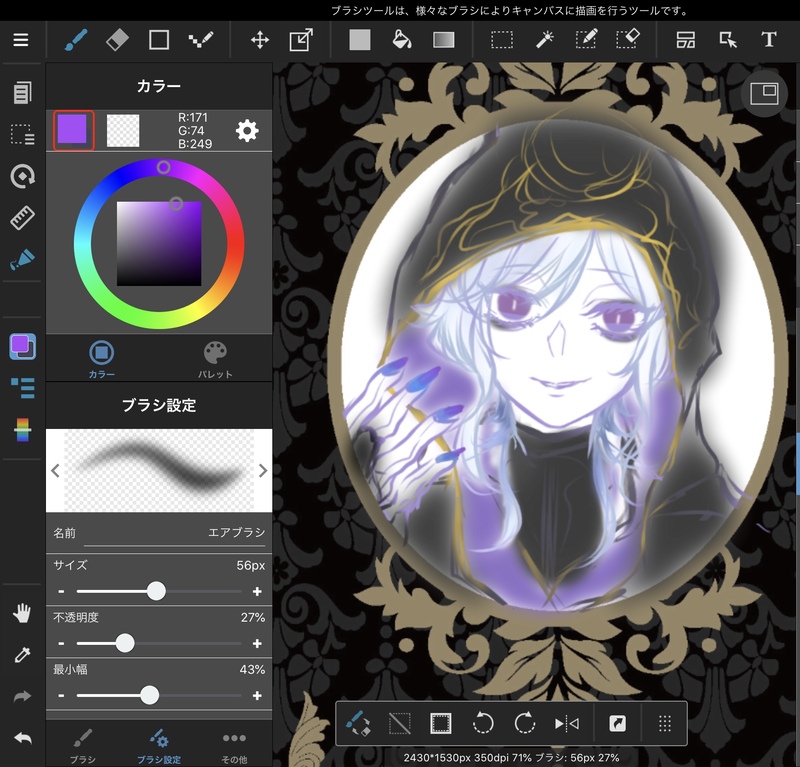800x767 pixels.
Task: Click the 不透明度 slider handle
Action: click(125, 644)
